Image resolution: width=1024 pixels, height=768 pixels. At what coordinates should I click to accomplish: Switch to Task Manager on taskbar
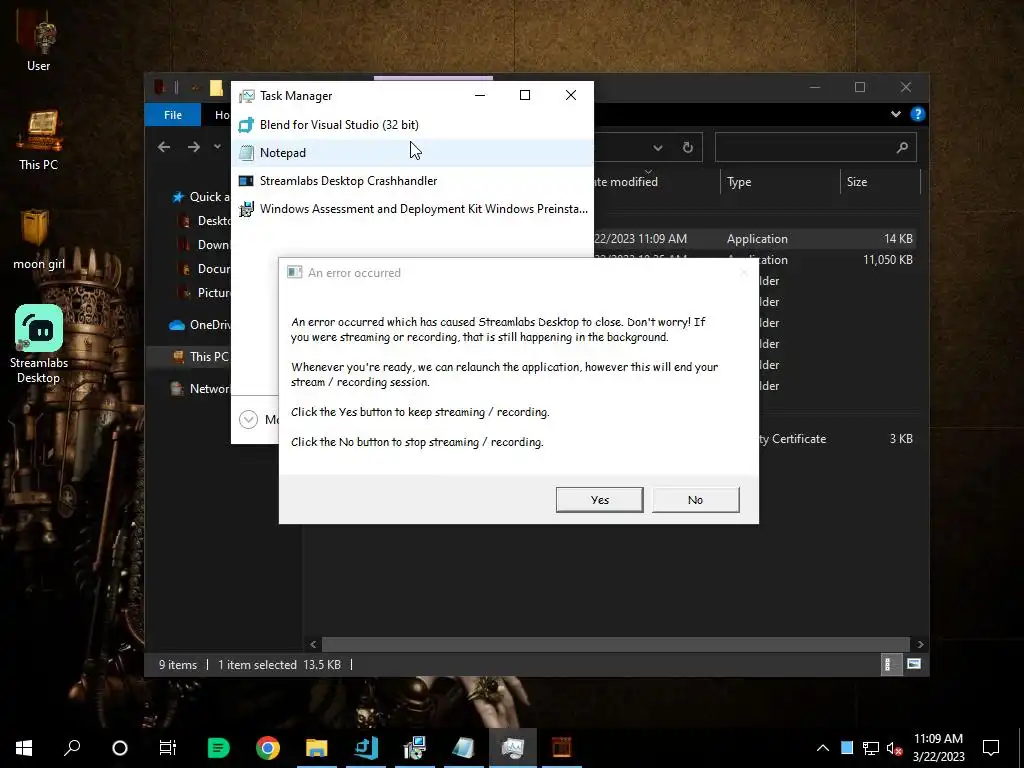513,748
